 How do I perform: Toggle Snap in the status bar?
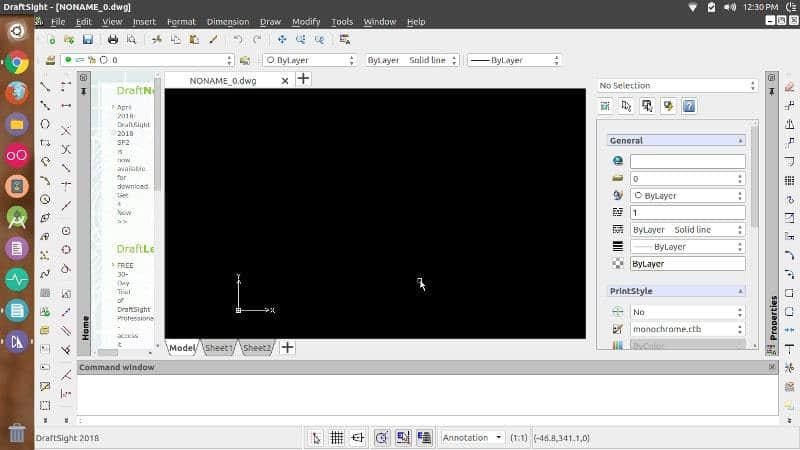pyautogui.click(x=316, y=437)
